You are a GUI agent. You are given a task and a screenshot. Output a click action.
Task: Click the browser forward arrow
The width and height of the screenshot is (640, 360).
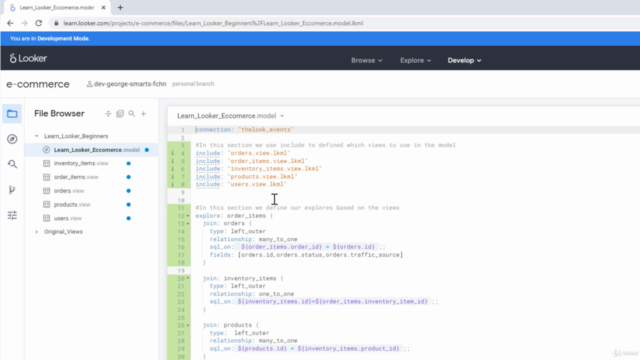[24, 23]
